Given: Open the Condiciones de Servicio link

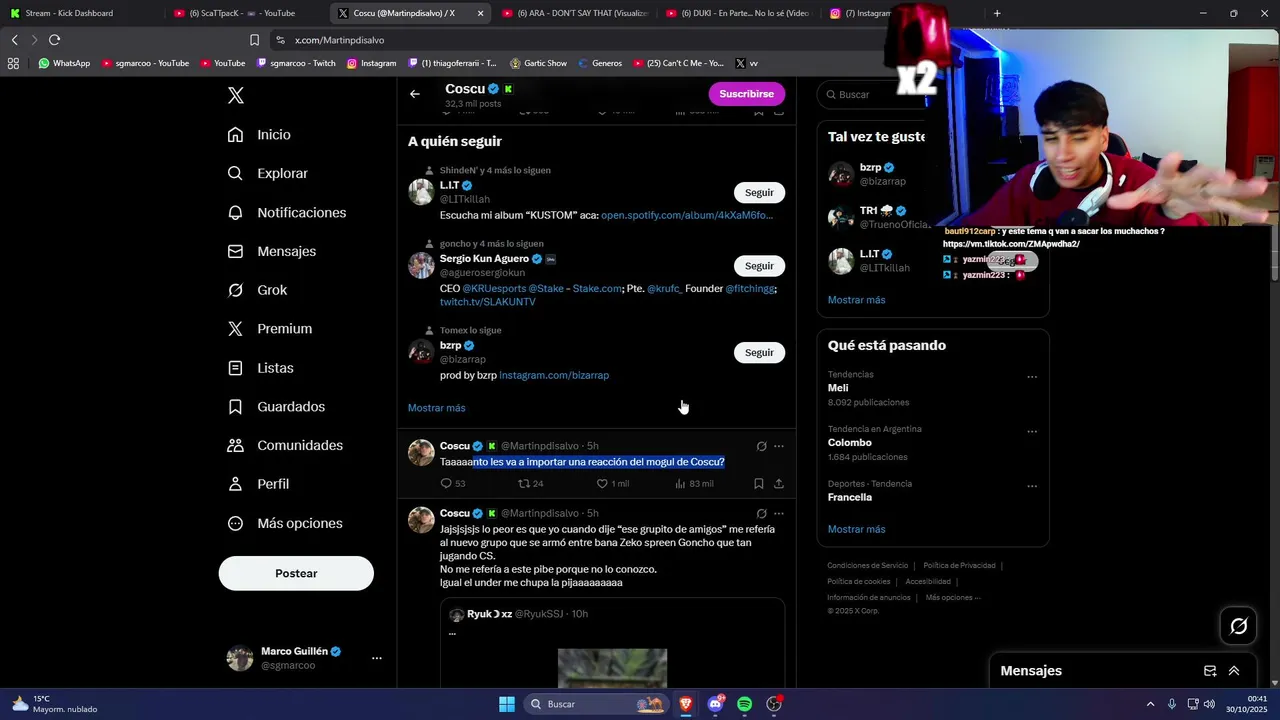Looking at the screenshot, I should 868,566.
